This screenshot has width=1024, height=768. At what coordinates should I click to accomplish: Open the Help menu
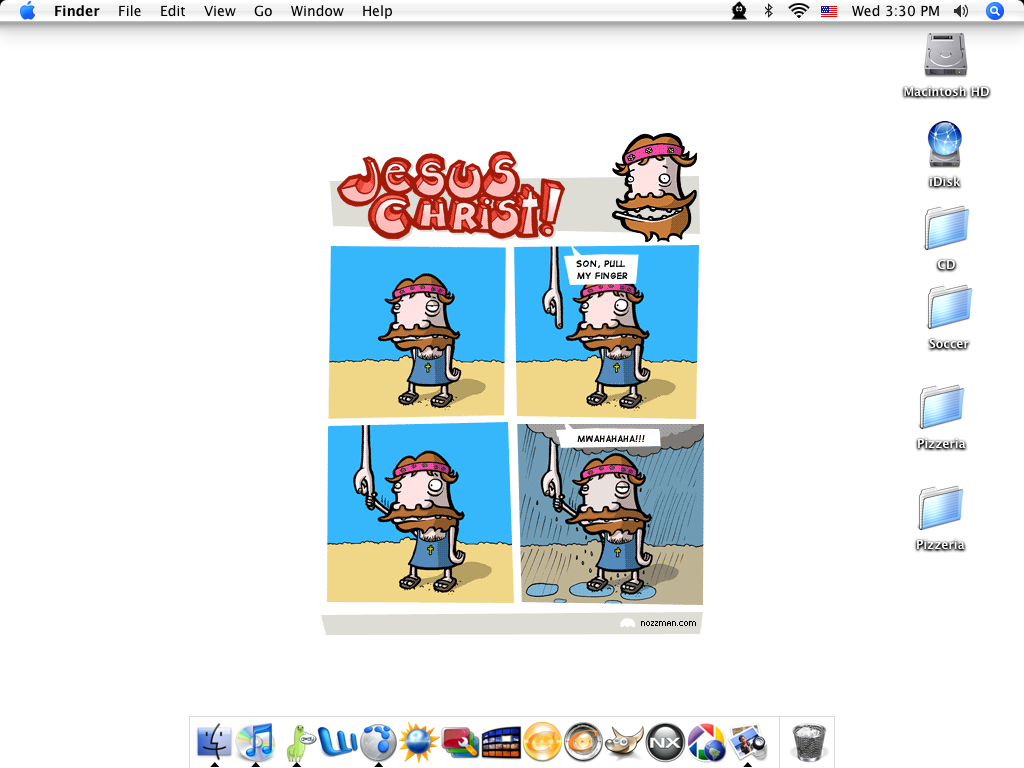click(377, 11)
